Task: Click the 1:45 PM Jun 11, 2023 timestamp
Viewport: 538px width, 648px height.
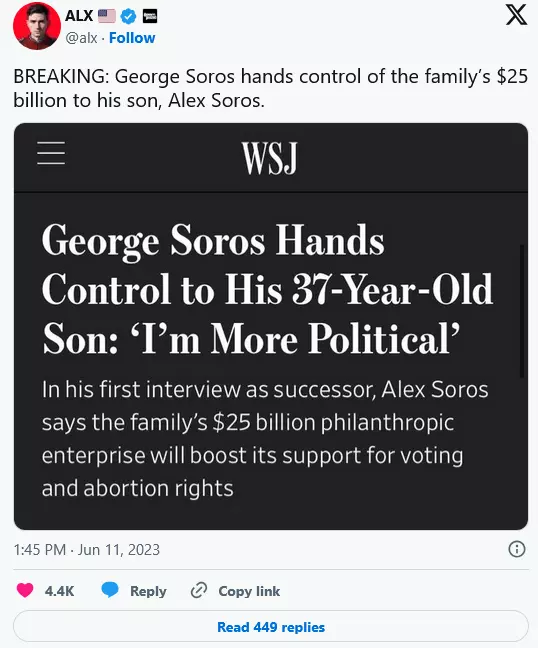Action: click(87, 550)
